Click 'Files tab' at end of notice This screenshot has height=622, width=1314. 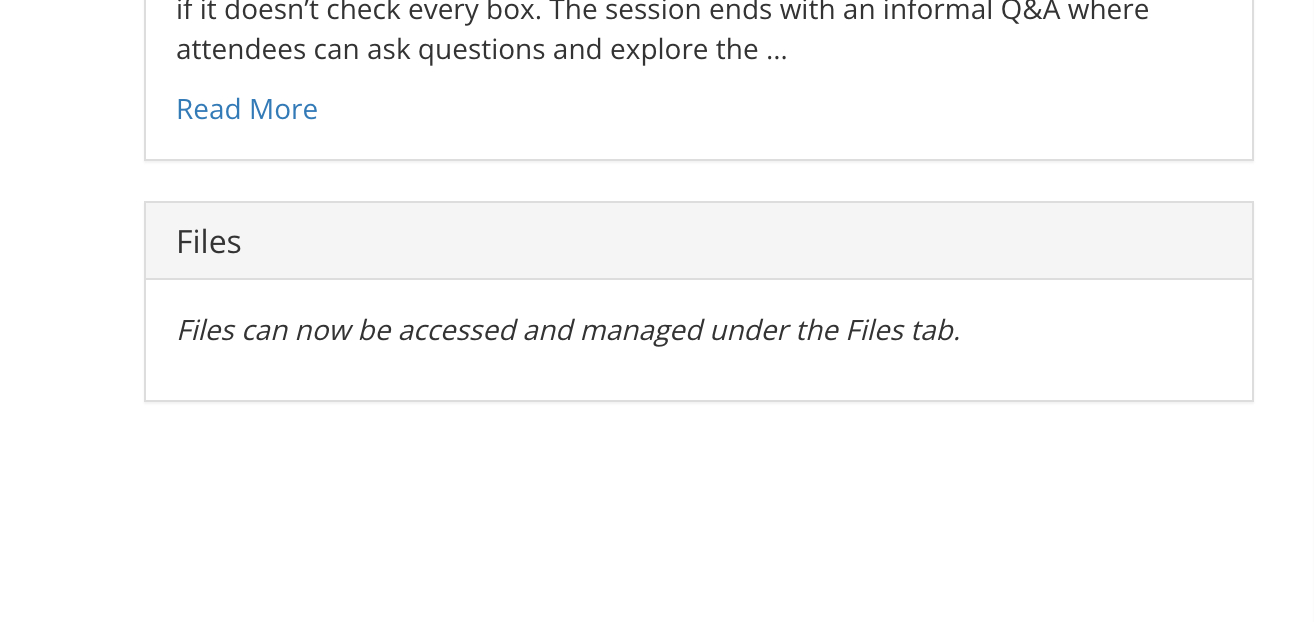(902, 330)
